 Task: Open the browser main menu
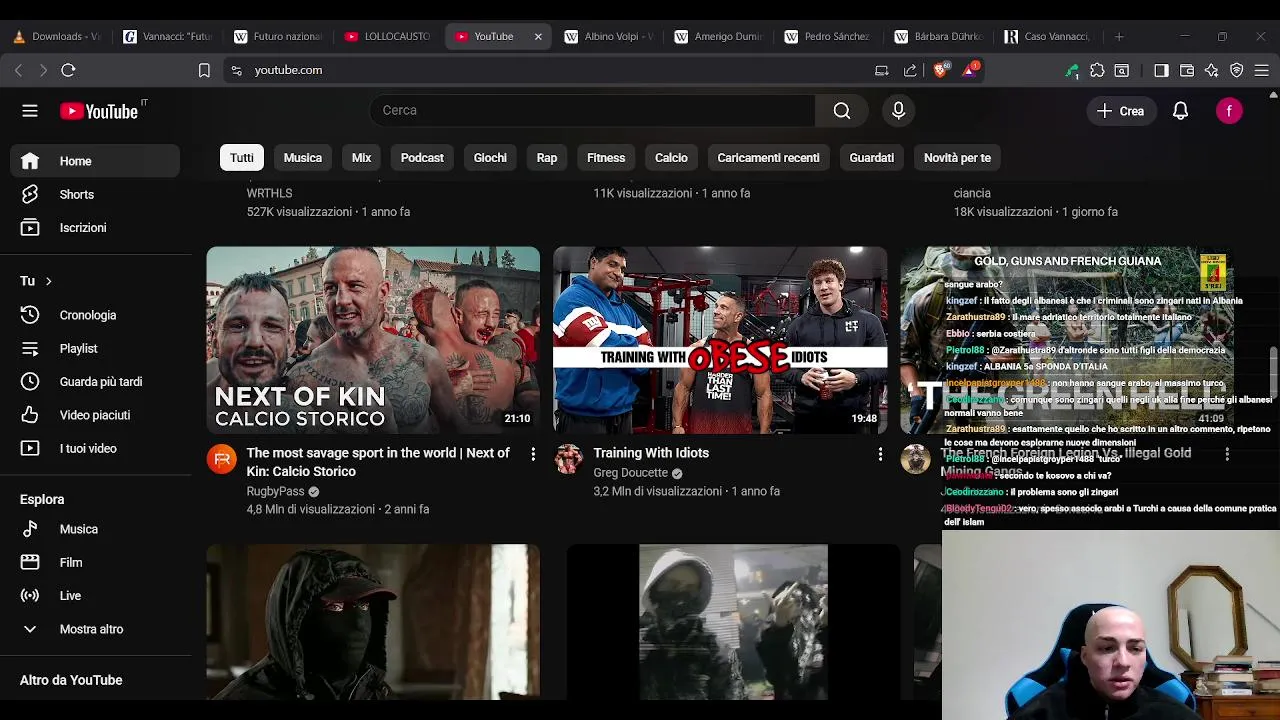[1262, 70]
